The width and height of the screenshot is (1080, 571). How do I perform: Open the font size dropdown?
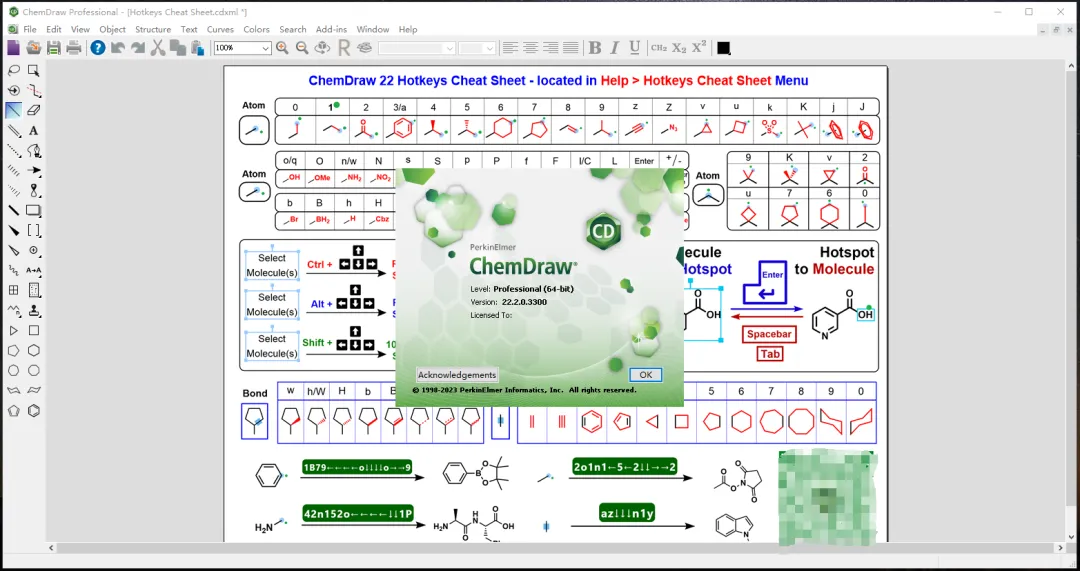[490, 48]
